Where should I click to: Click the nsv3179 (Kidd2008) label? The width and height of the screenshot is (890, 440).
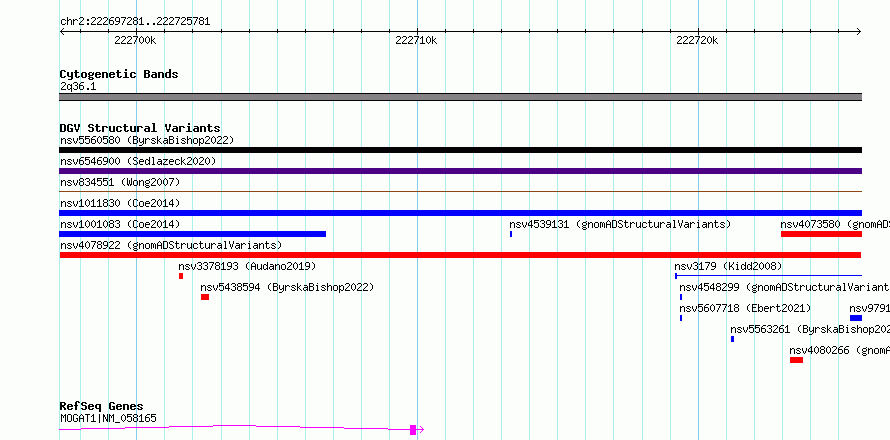pyautogui.click(x=728, y=266)
